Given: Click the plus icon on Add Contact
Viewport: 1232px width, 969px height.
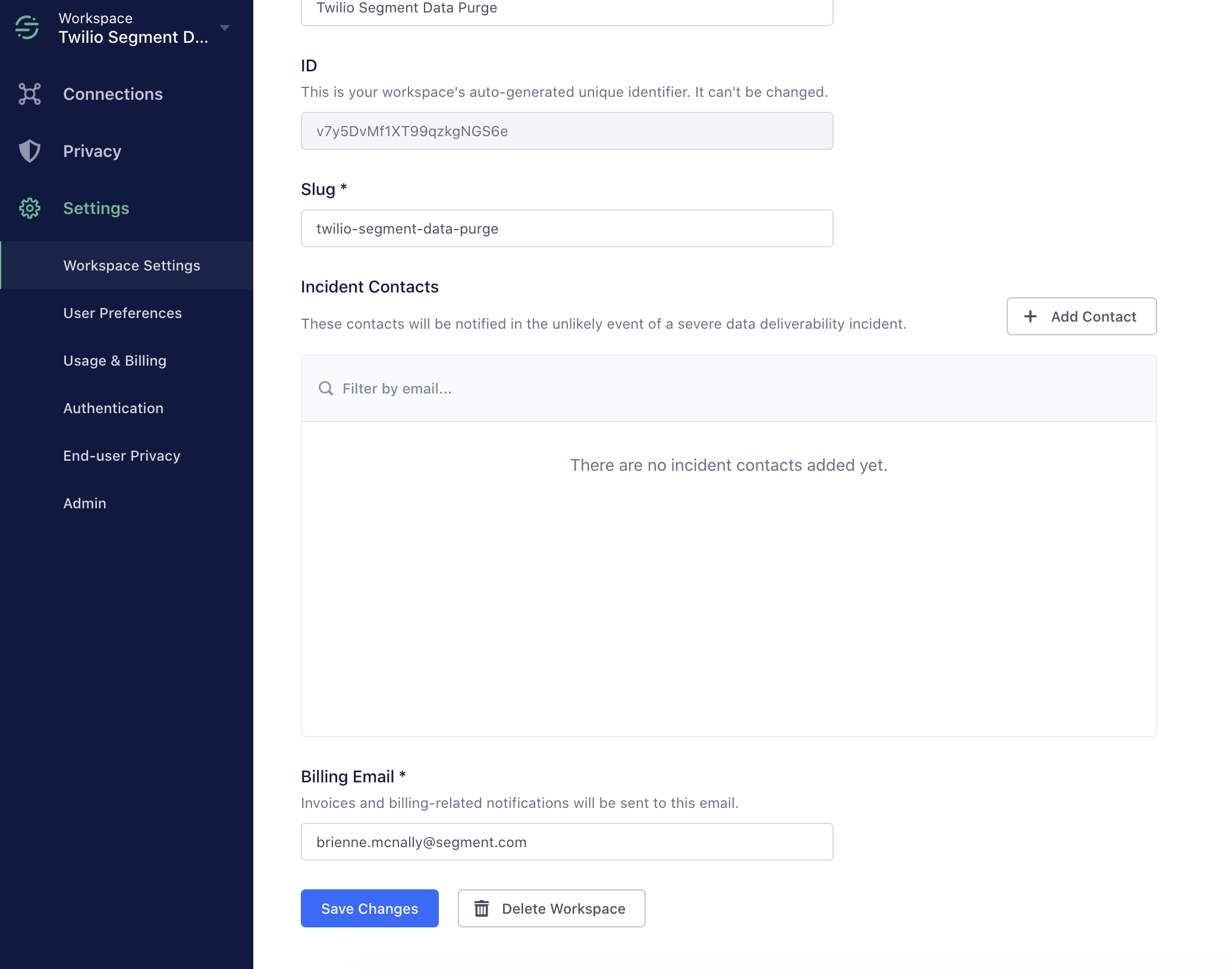Looking at the screenshot, I should [1030, 316].
